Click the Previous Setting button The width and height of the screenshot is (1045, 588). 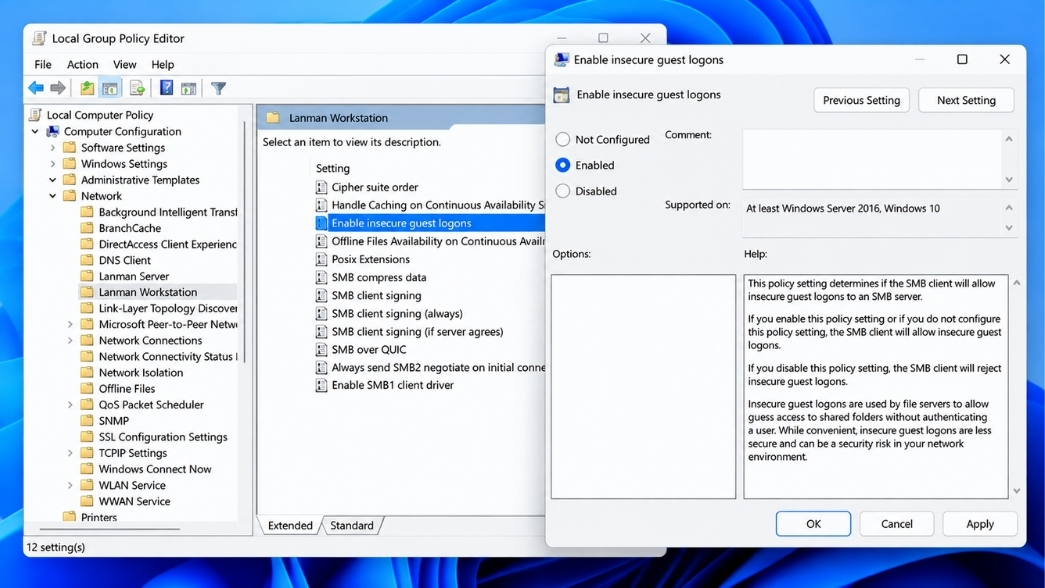(x=861, y=100)
